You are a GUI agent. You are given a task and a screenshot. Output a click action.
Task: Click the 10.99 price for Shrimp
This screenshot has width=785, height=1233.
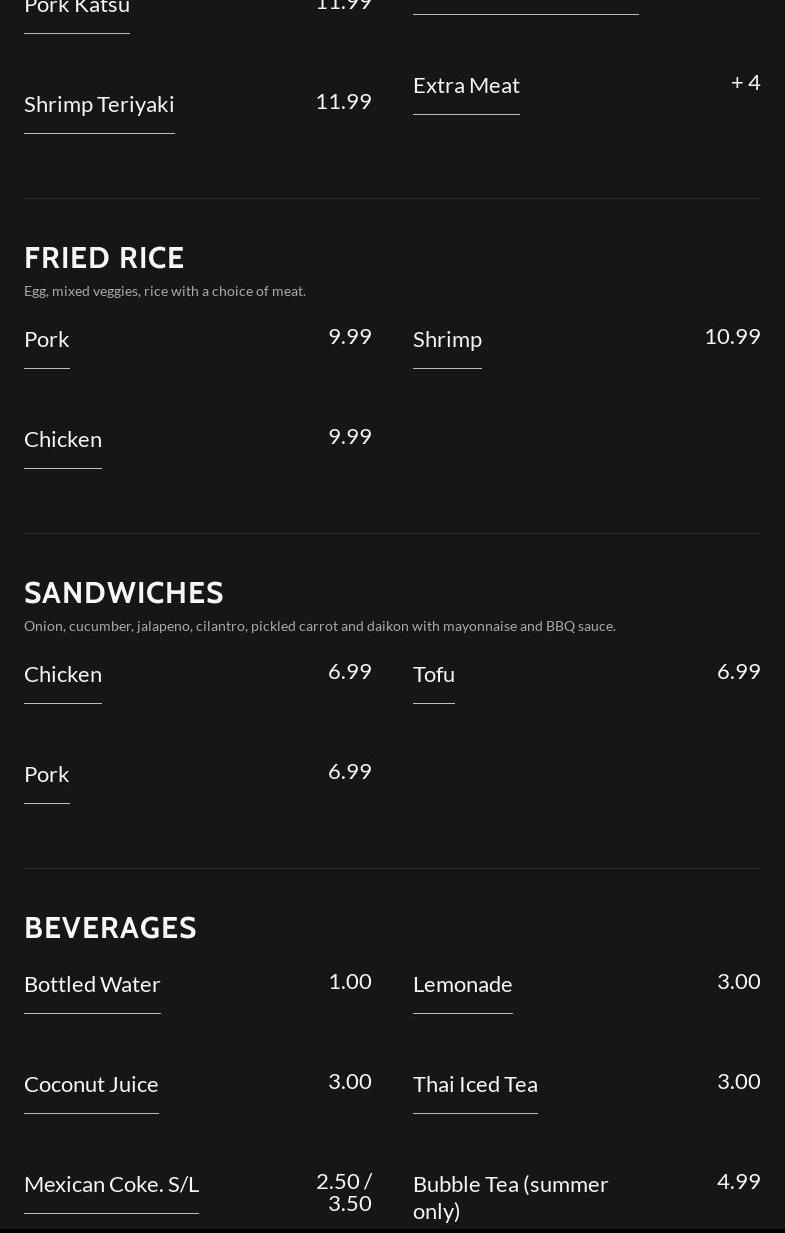(732, 336)
